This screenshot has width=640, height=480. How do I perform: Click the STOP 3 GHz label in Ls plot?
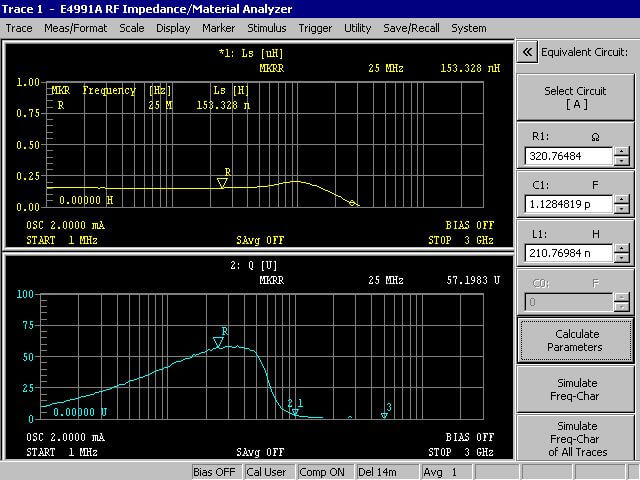[461, 240]
